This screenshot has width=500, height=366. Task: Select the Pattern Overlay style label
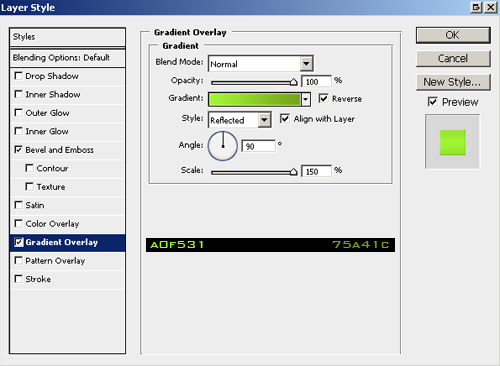[55, 261]
